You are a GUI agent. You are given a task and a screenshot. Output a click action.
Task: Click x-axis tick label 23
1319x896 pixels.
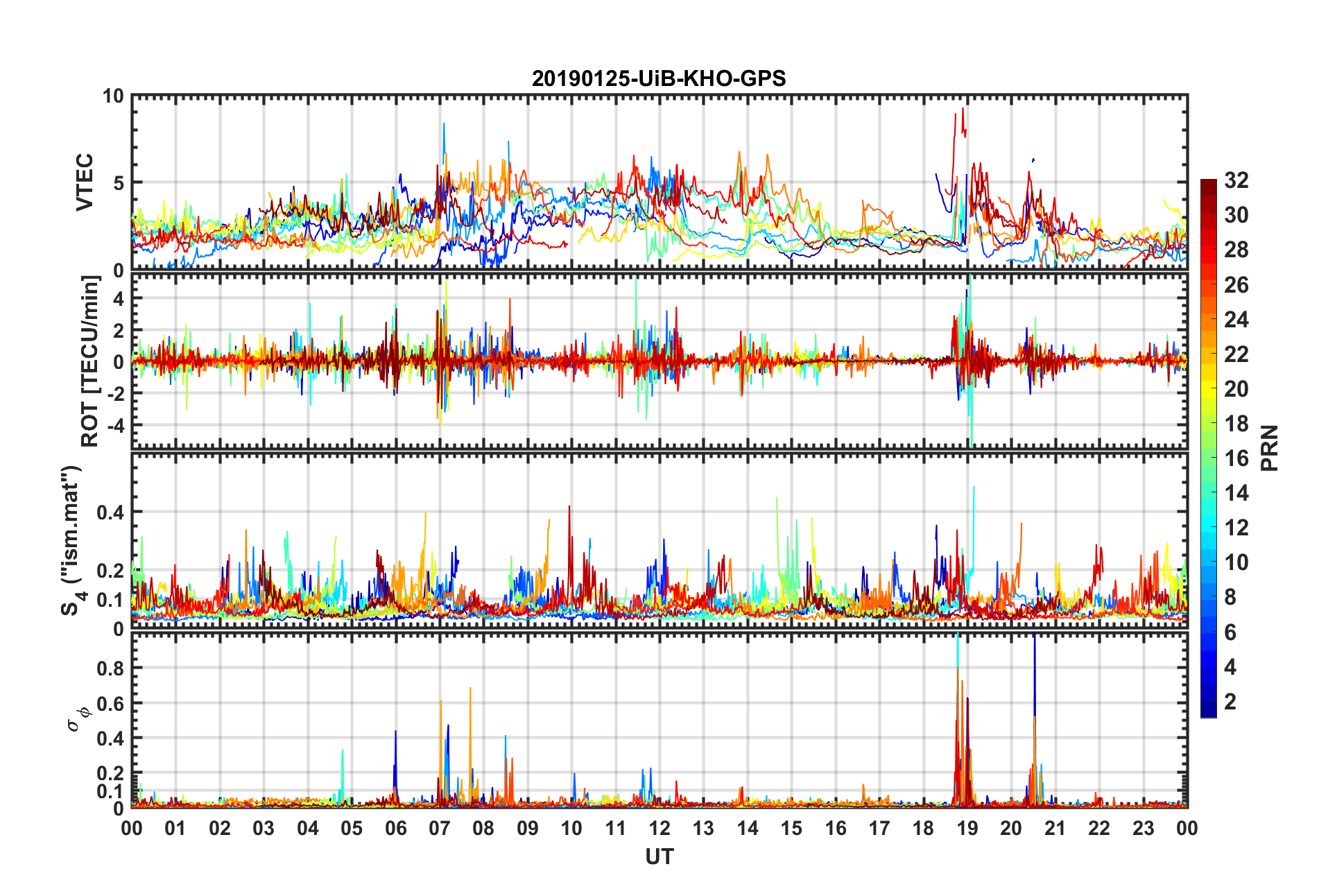(x=1144, y=829)
